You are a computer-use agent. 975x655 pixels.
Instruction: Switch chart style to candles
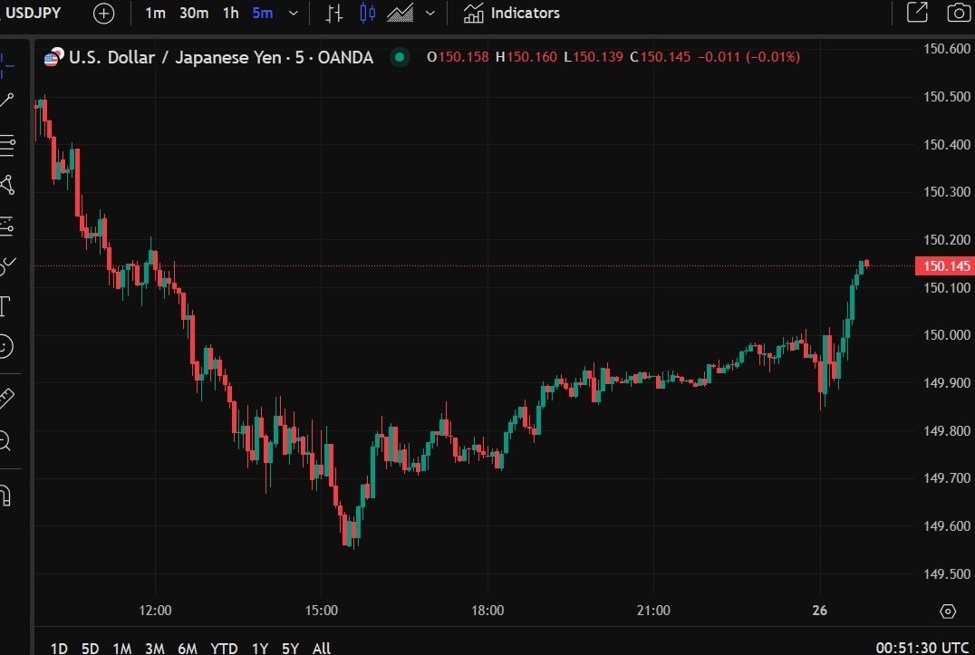point(367,13)
